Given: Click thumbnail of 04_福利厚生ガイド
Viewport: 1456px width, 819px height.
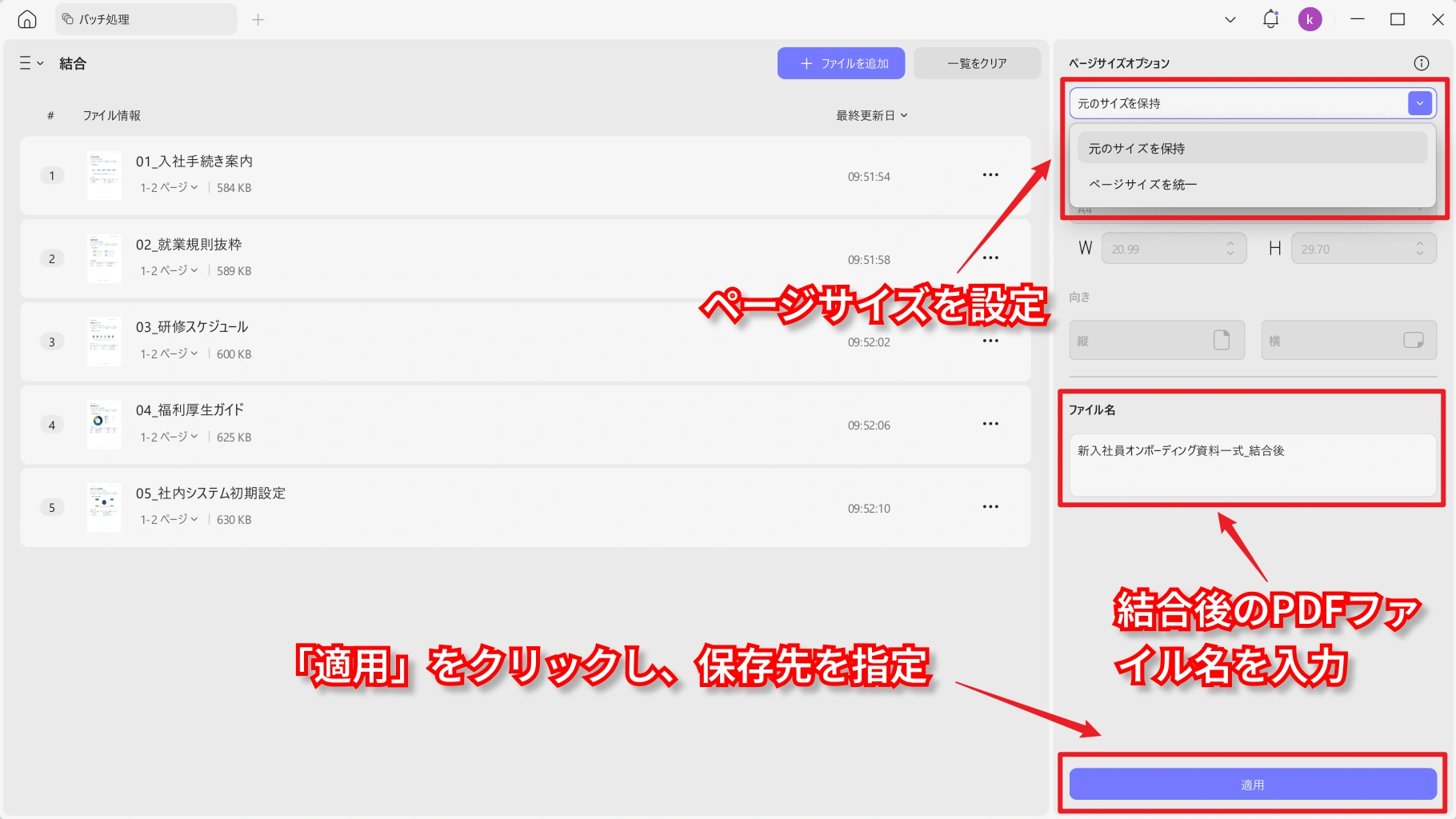Looking at the screenshot, I should pyautogui.click(x=104, y=425).
